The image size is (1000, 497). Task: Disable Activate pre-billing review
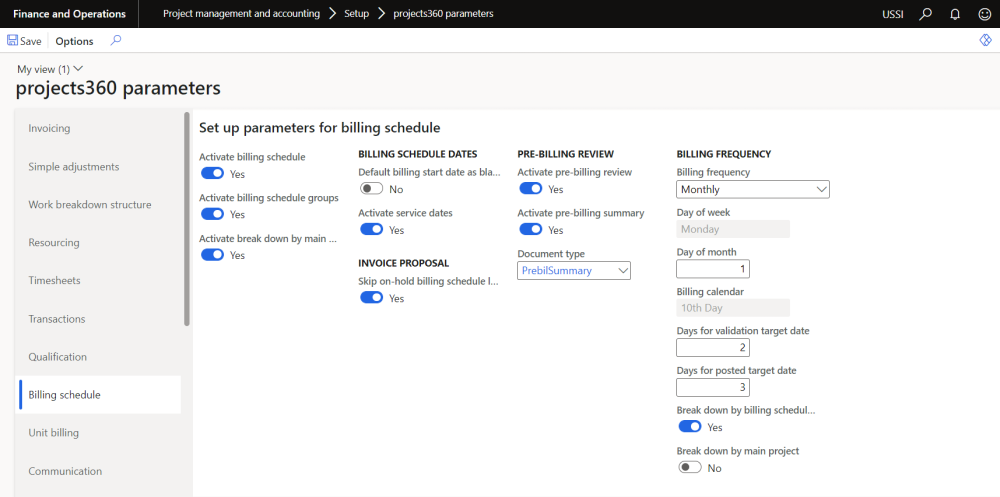pyautogui.click(x=530, y=189)
